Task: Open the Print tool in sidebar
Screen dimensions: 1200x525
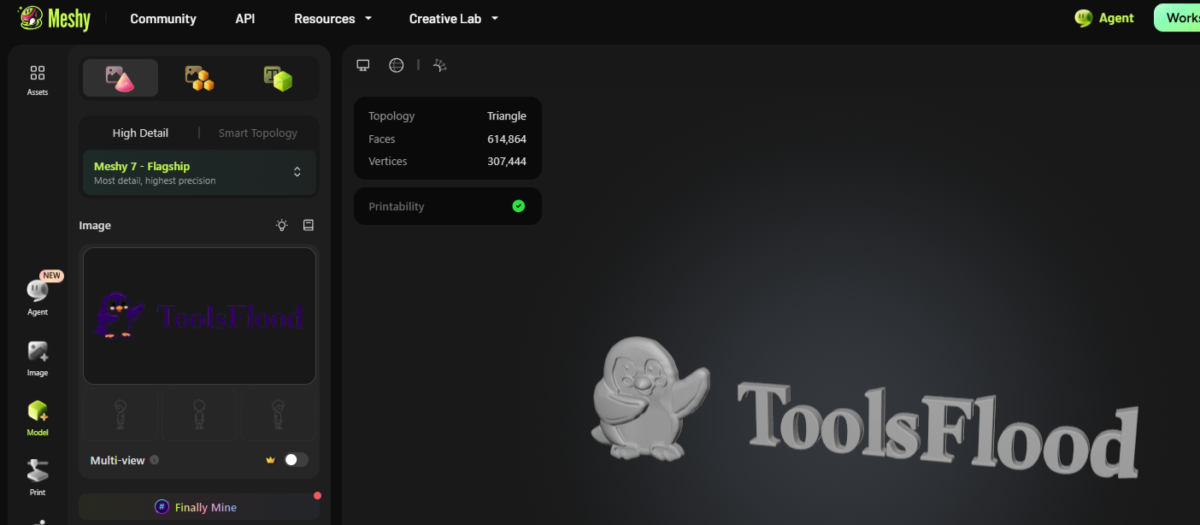Action: [37, 478]
